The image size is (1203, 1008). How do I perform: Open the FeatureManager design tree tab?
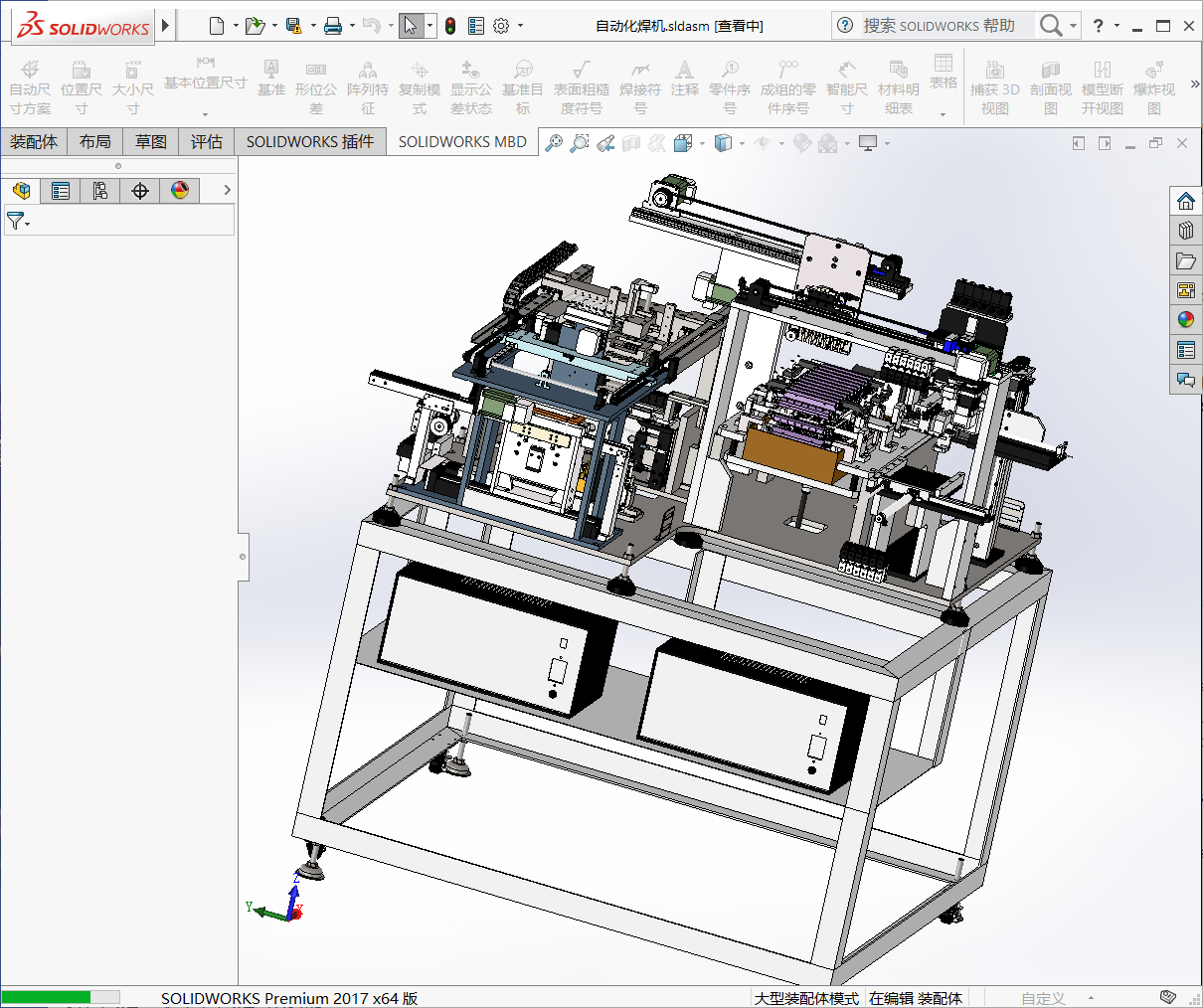tap(21, 190)
